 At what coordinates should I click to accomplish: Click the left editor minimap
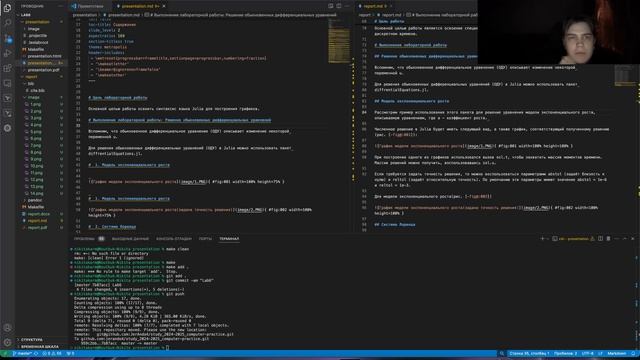point(339,41)
